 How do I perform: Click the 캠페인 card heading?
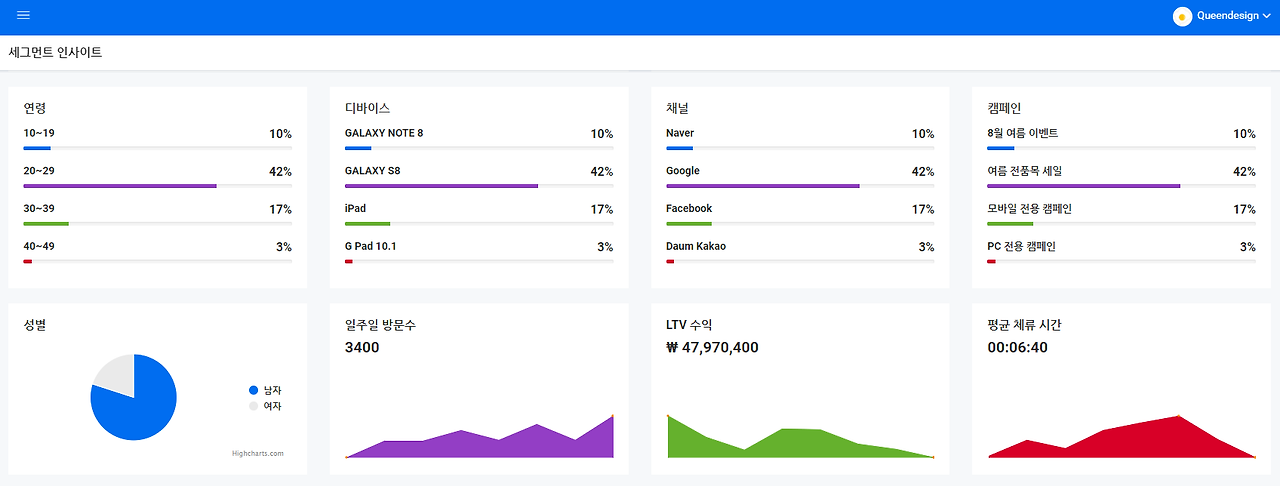tap(1004, 108)
